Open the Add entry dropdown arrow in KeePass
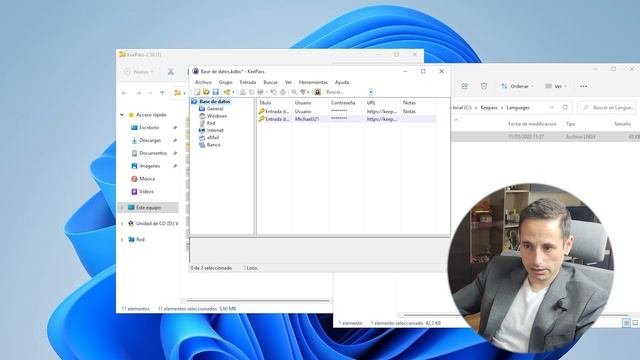Image resolution: width=640 pixels, height=360 pixels. tap(233, 92)
